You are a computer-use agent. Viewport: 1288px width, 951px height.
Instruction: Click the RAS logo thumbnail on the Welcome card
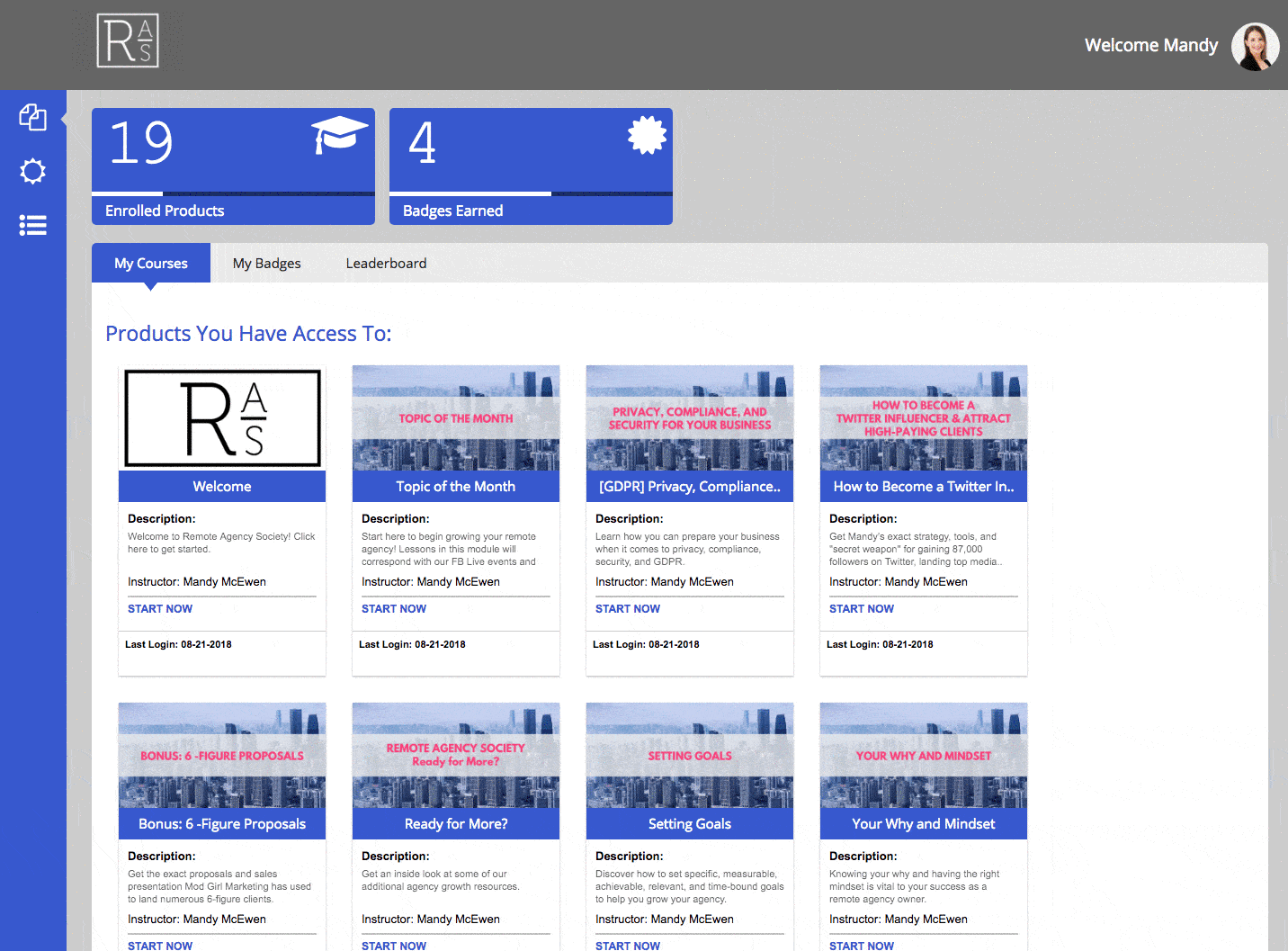click(221, 417)
